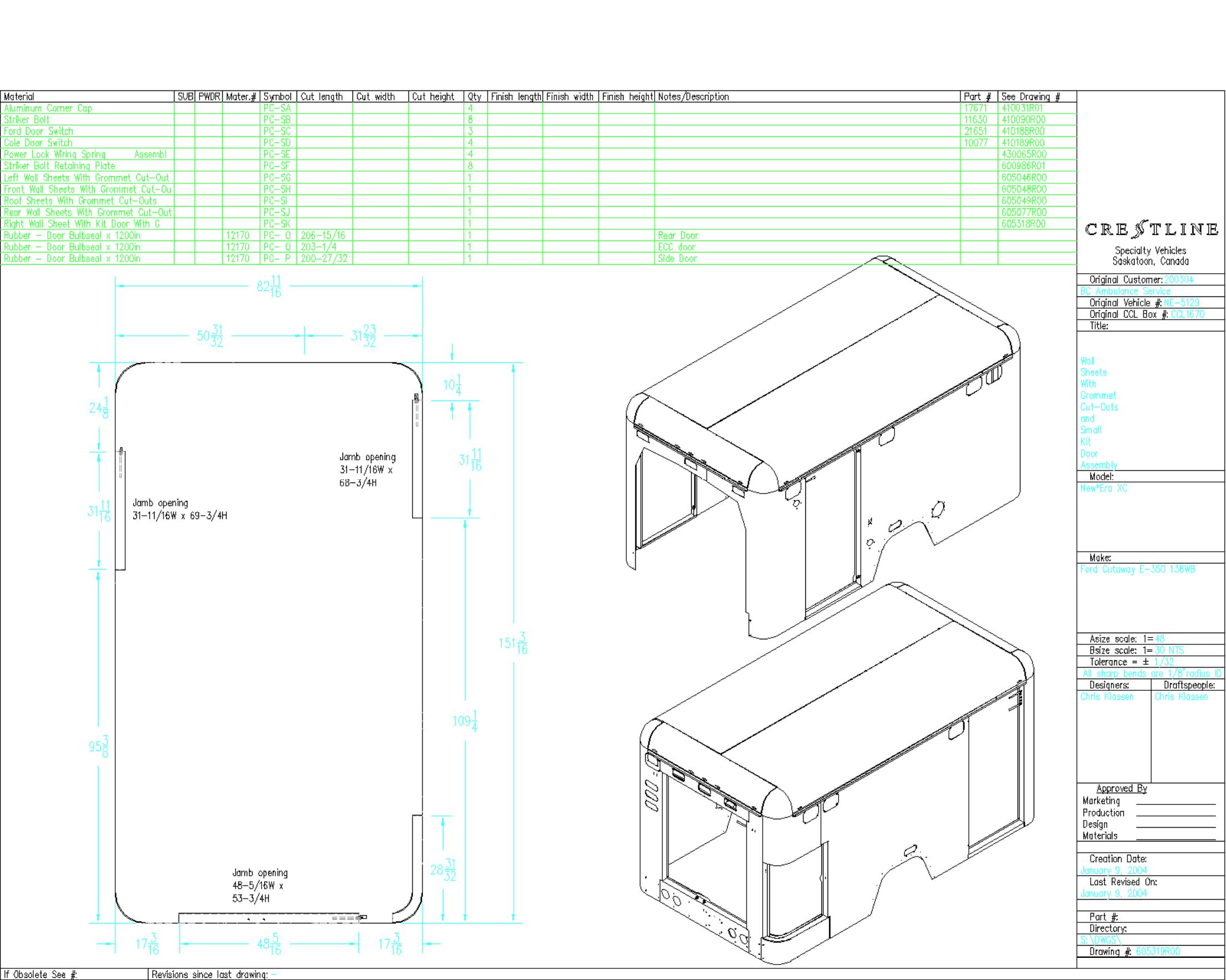Click jamb opening 31-11/16W x 69-3/4H label
This screenshot has height=980, width=1226.
pyautogui.click(x=180, y=509)
